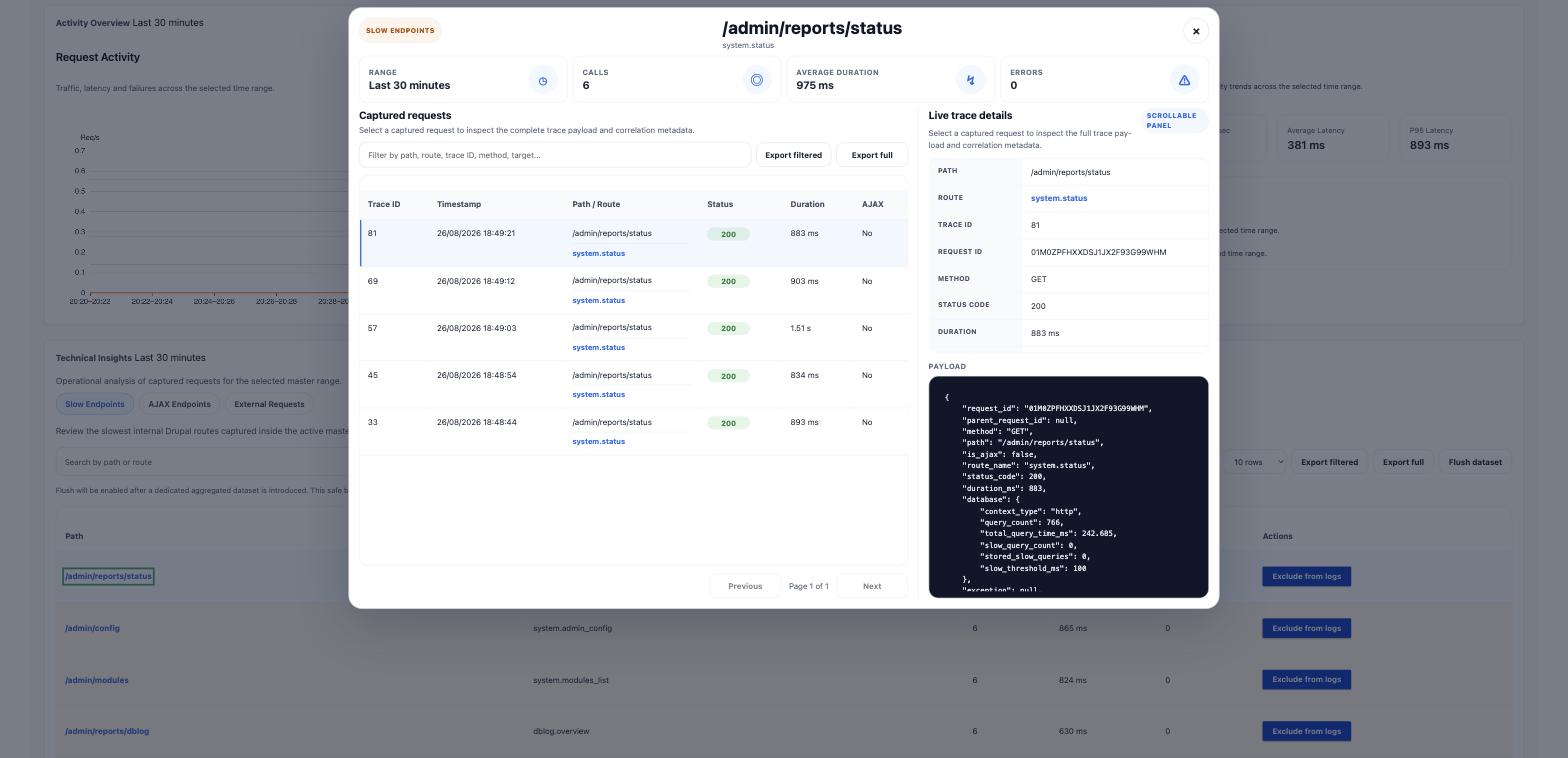Sort by the Timestamp column header
1568x758 pixels.
pos(459,204)
